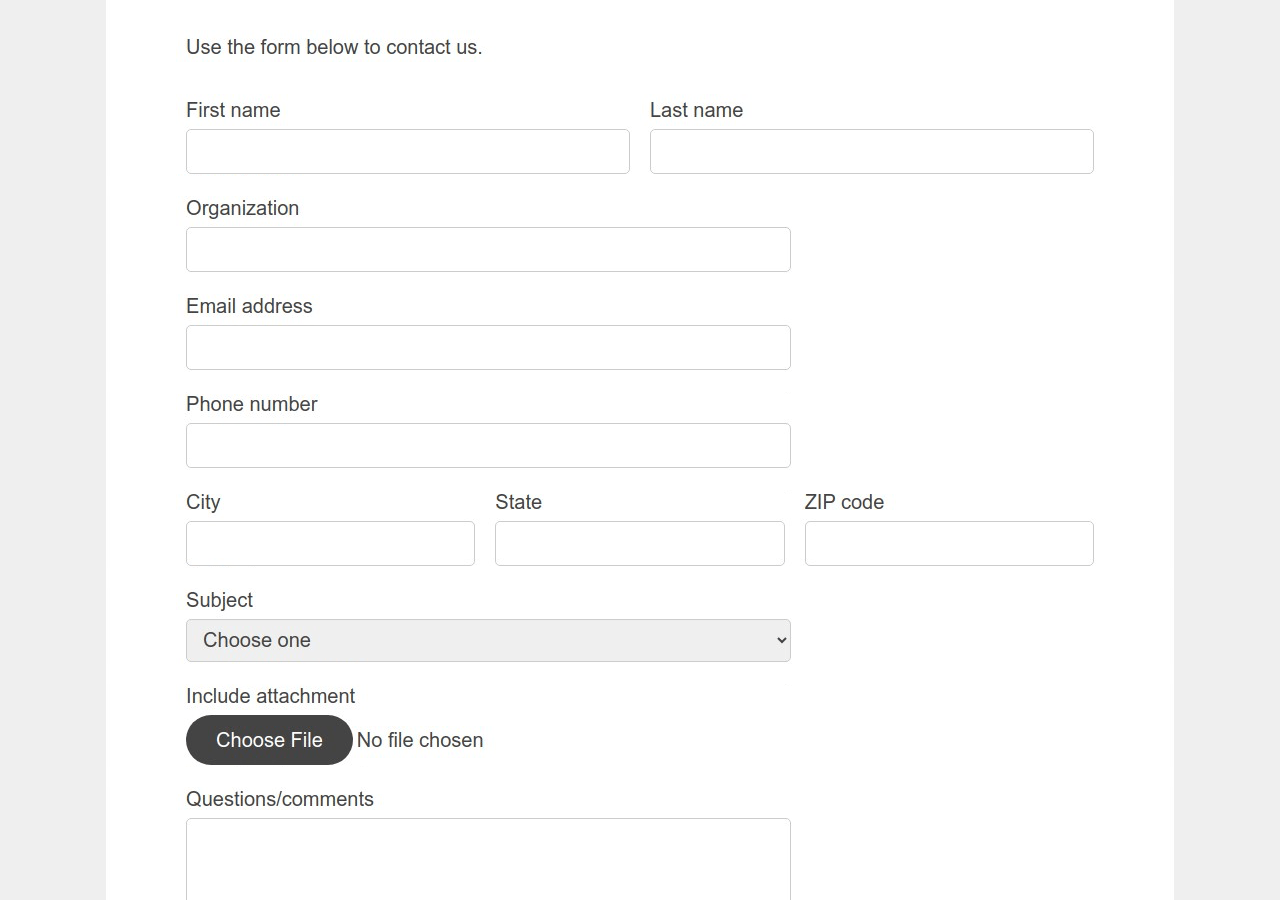Click the First name label
The width and height of the screenshot is (1280, 900).
(x=233, y=110)
